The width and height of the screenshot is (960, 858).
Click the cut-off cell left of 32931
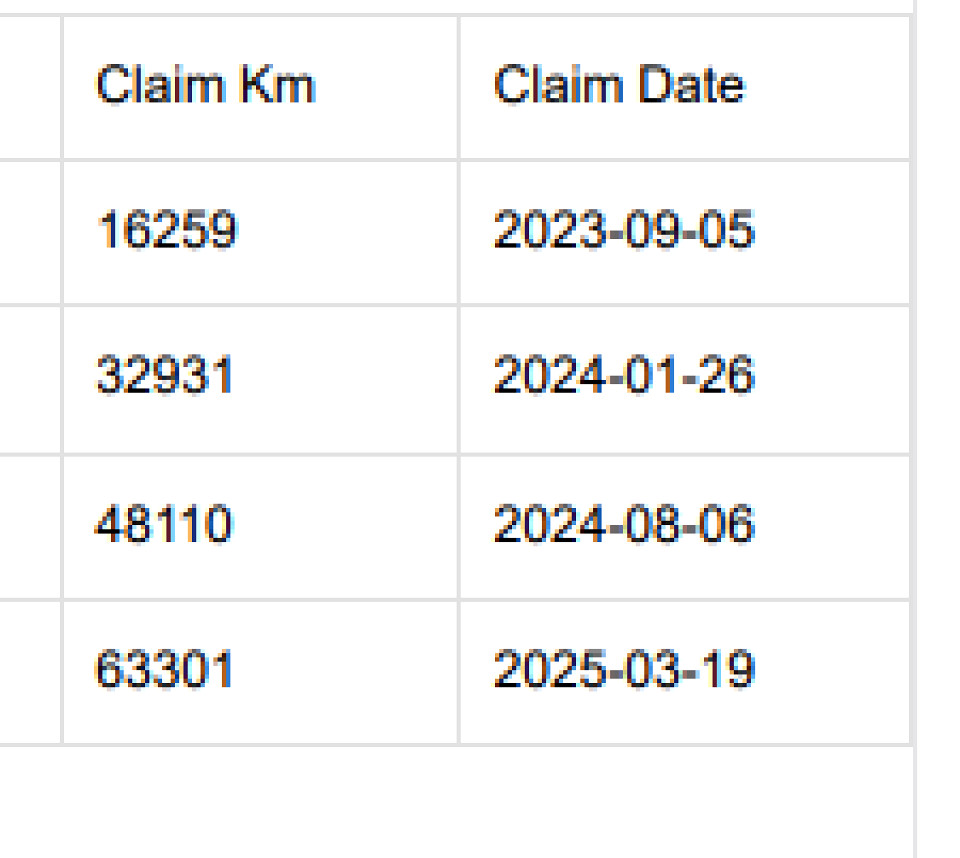click(30, 379)
